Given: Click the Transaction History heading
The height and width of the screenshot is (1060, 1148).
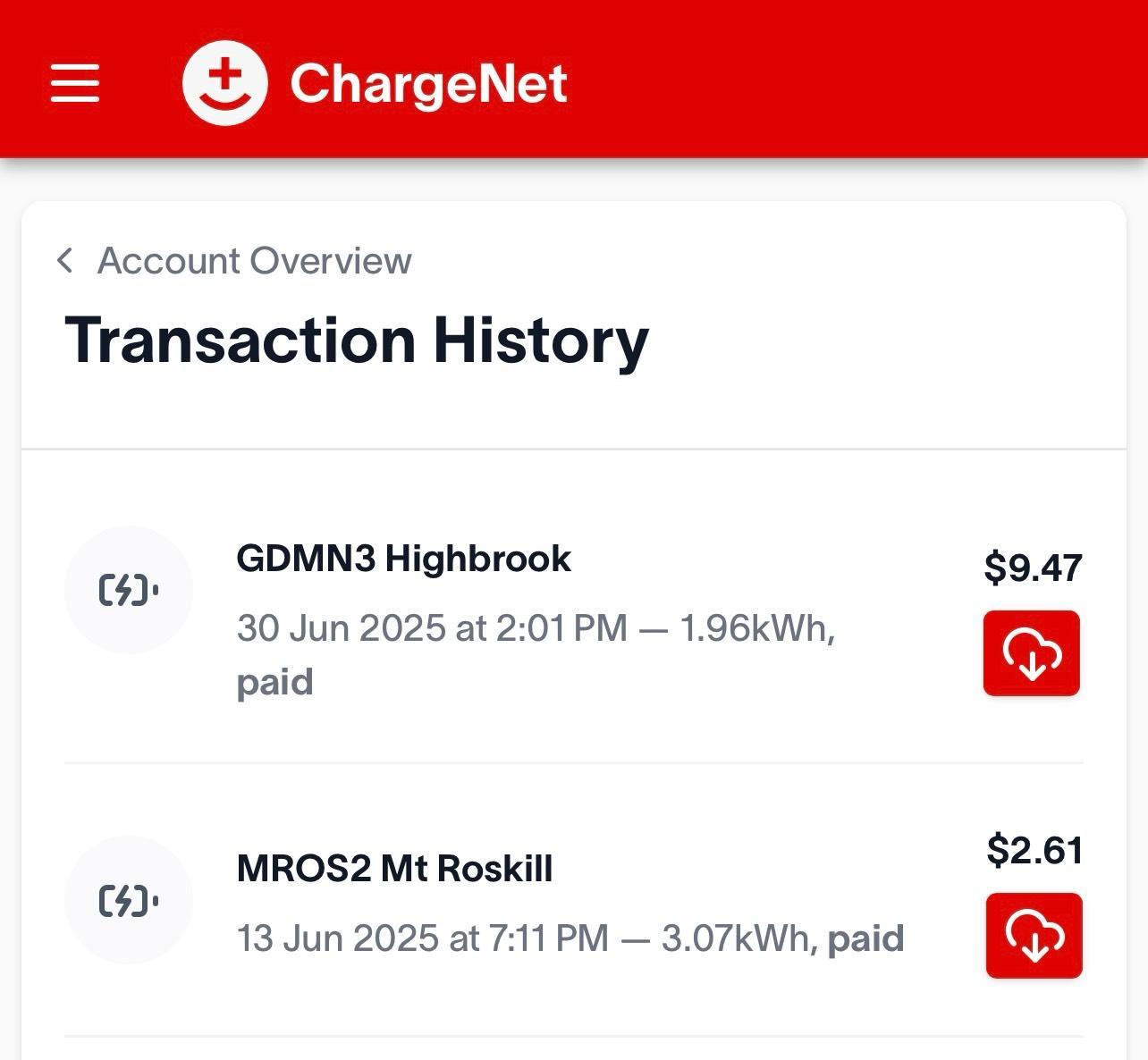Looking at the screenshot, I should [356, 341].
